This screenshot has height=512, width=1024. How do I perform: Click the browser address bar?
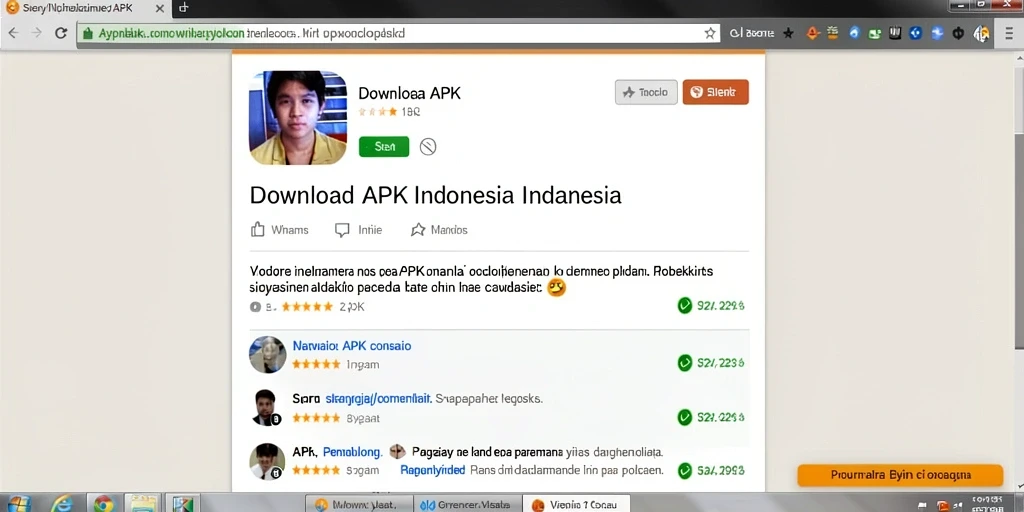[x=398, y=33]
